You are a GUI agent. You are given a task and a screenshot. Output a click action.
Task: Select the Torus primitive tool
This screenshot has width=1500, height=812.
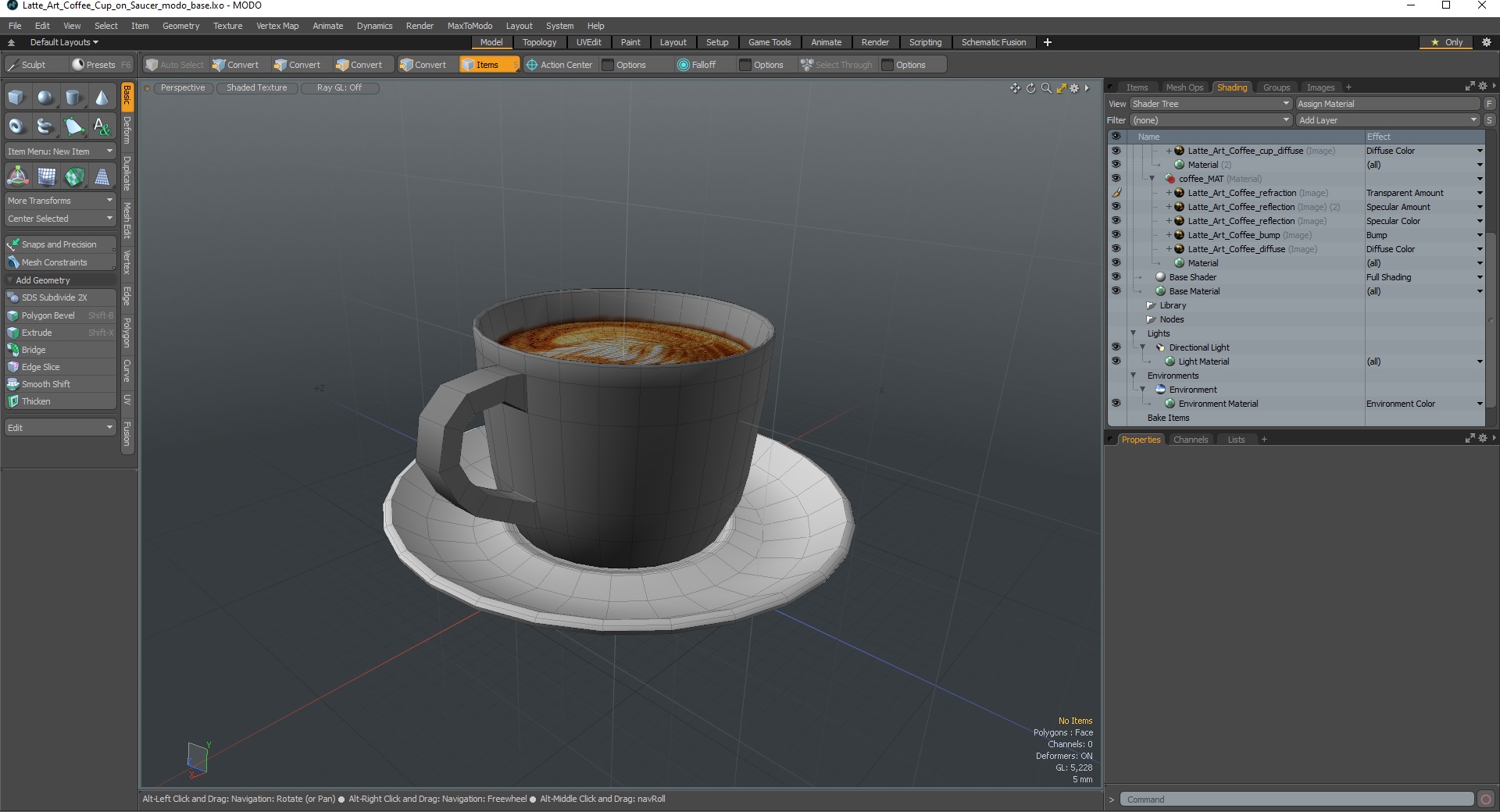point(17,126)
